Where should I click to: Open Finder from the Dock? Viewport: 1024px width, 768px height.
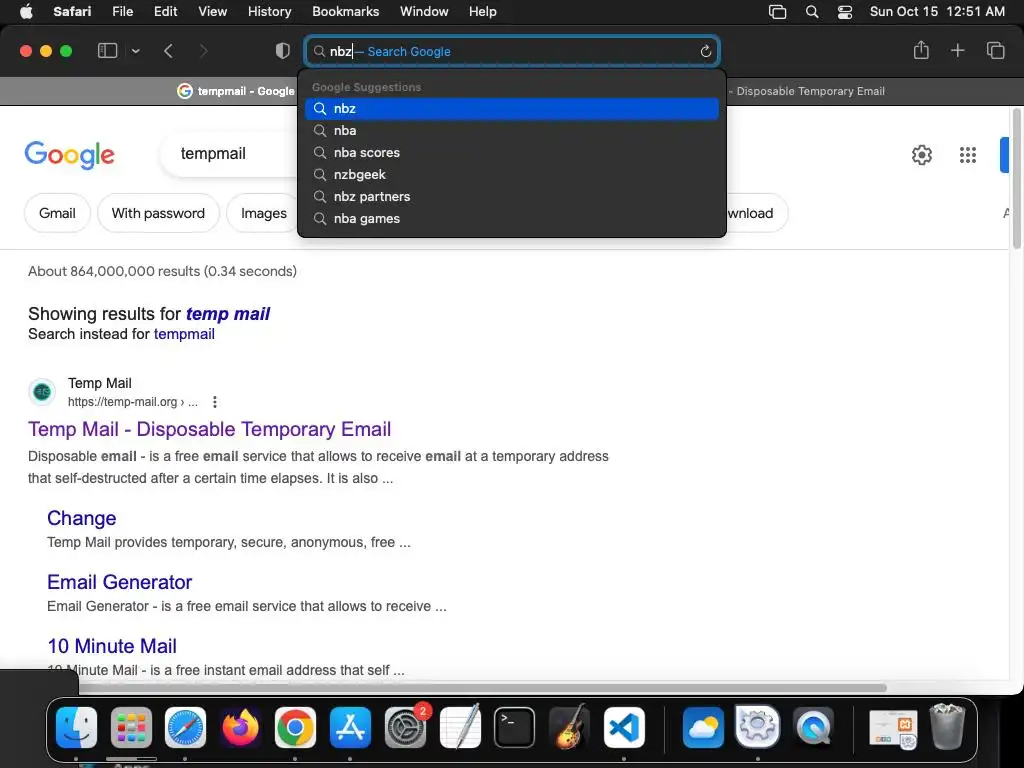point(76,727)
